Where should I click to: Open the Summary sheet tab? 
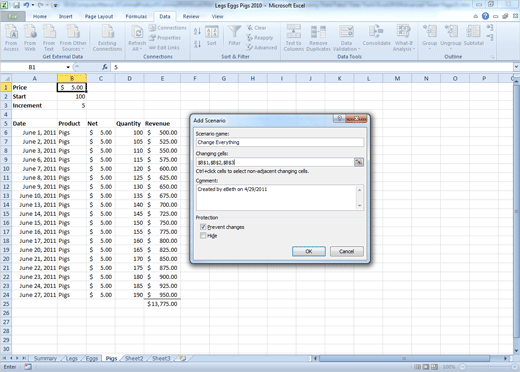coord(45,358)
